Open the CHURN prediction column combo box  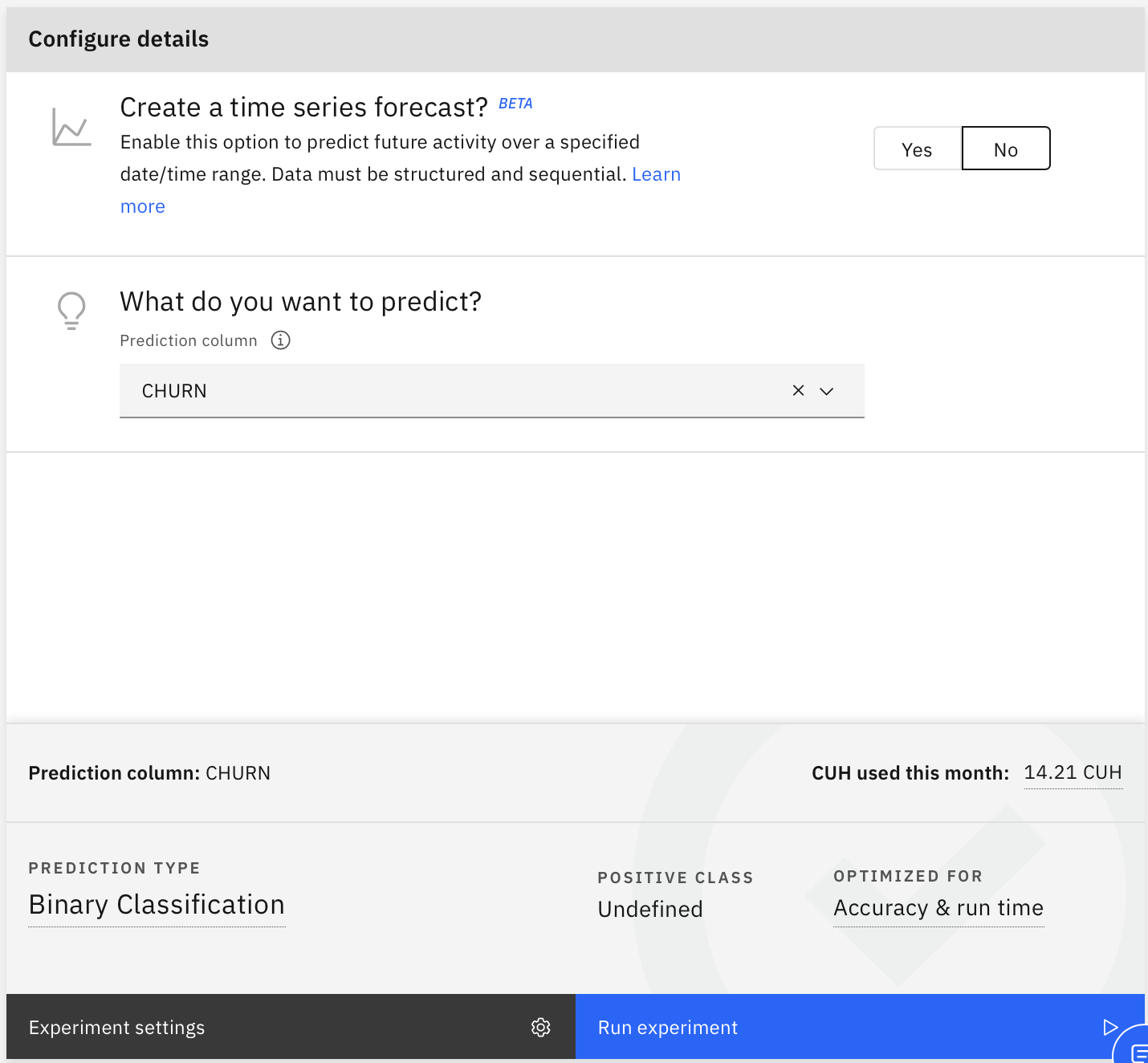[x=492, y=391]
